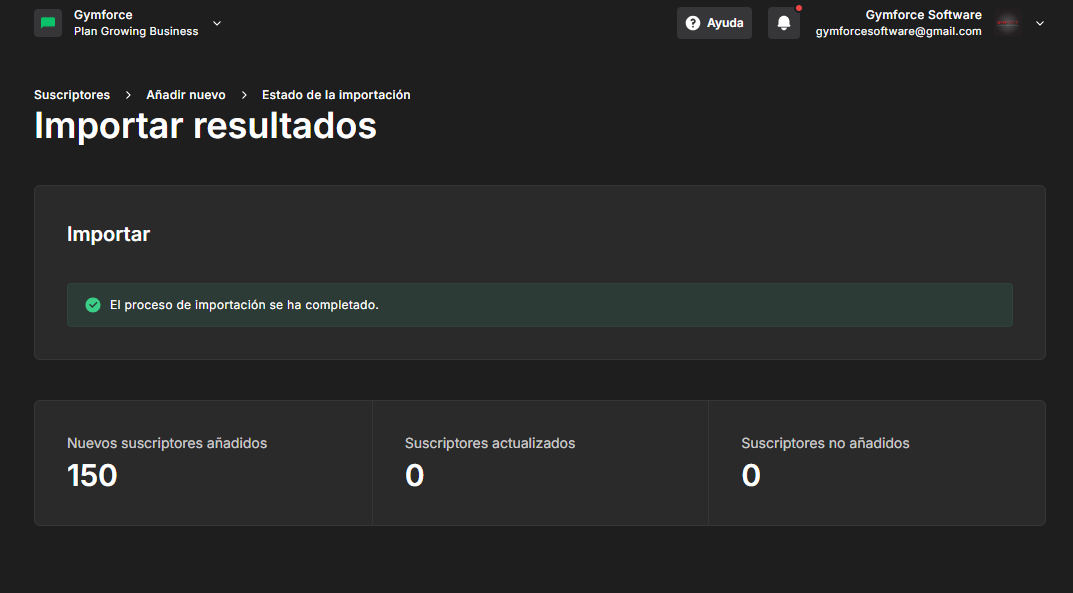Navigate to the Añadir nuevo breadcrumb
1073x593 pixels.
(x=186, y=95)
